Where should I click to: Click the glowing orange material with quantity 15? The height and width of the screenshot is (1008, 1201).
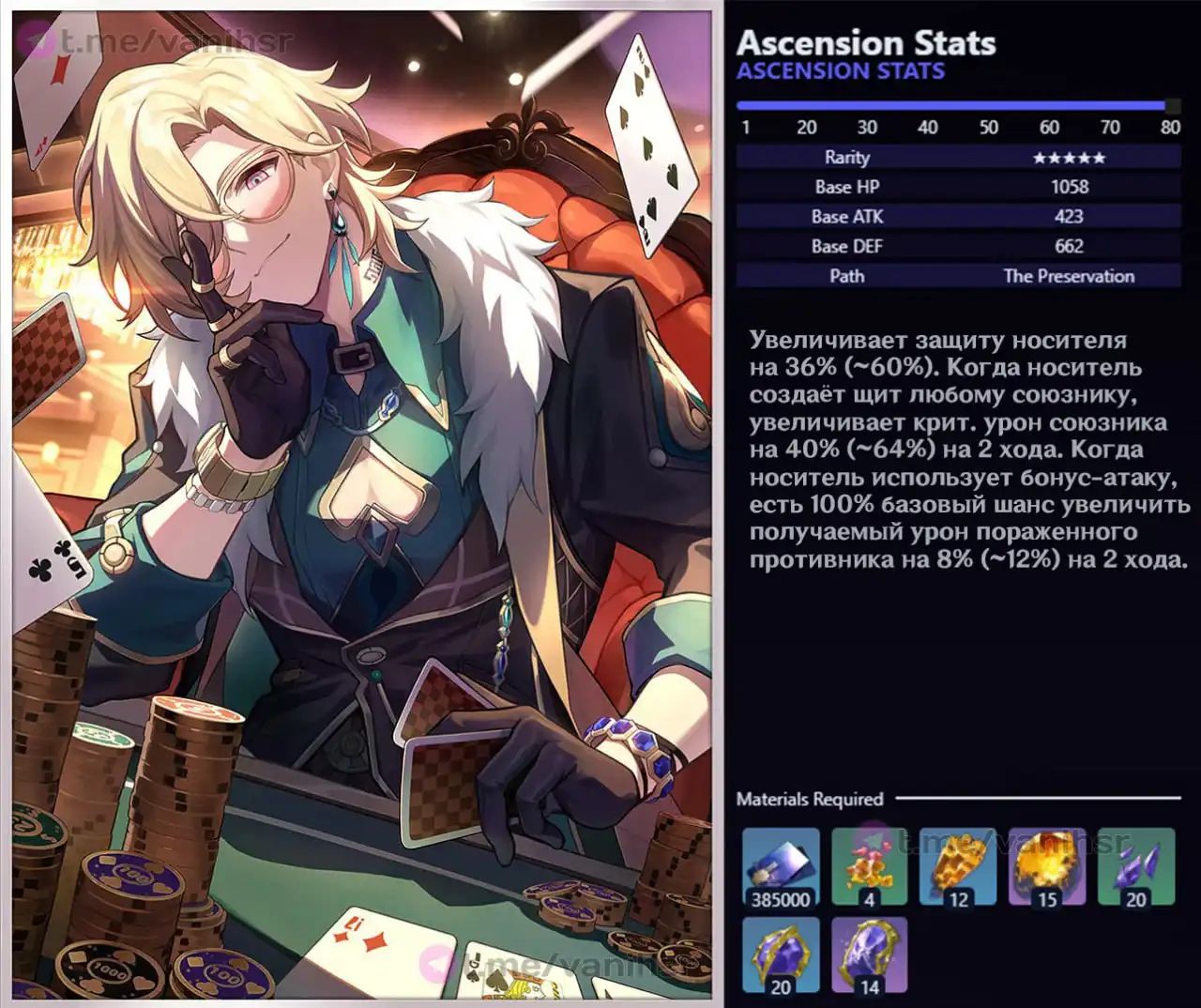click(1047, 867)
